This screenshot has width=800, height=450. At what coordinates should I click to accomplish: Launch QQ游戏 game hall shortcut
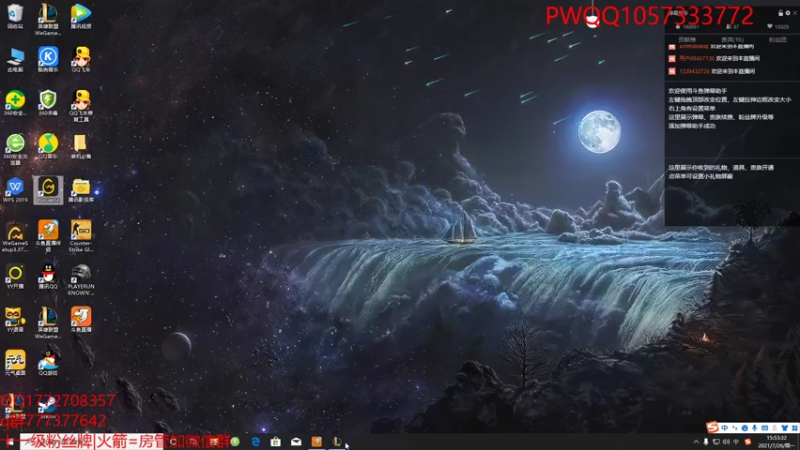(48, 363)
